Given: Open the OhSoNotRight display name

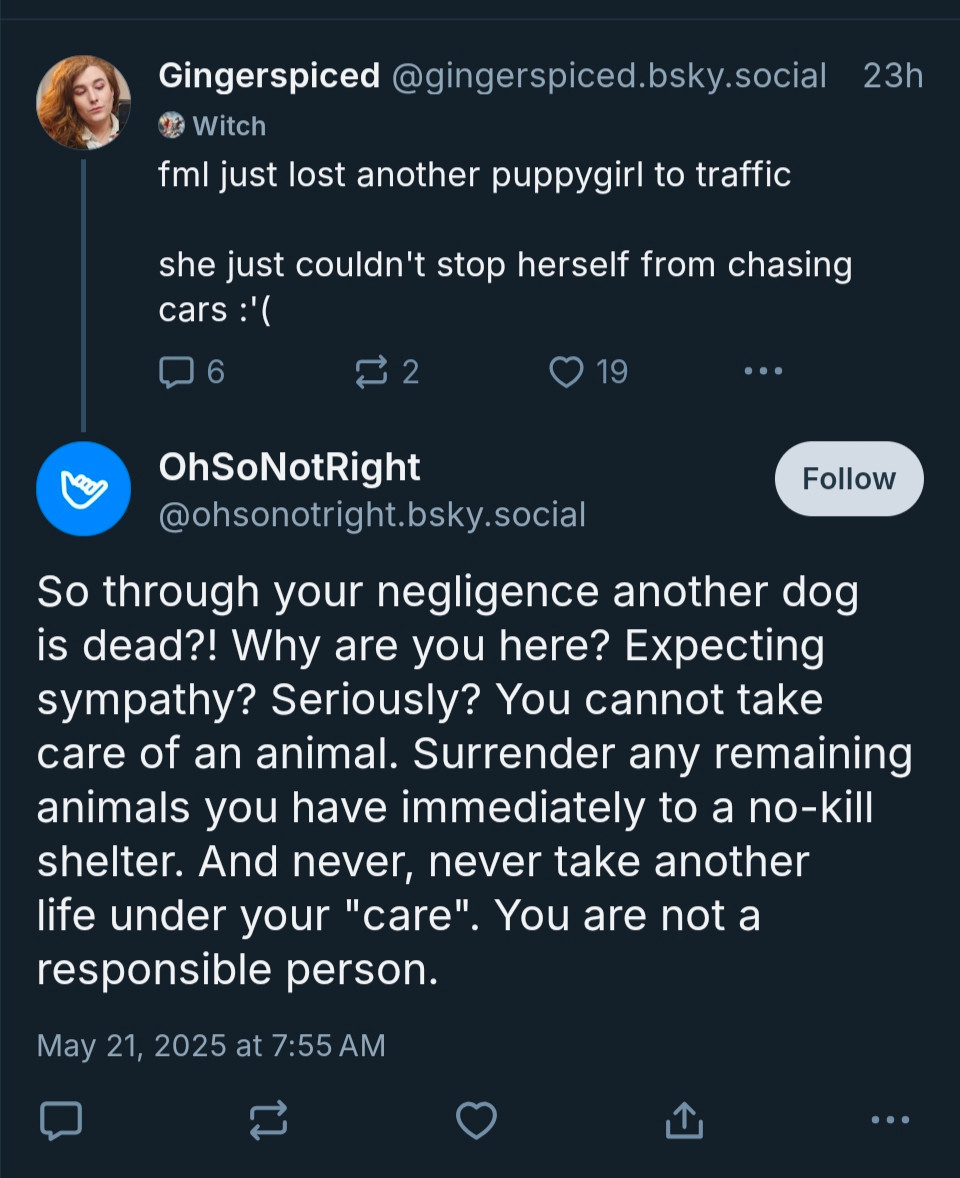Looking at the screenshot, I should click(289, 467).
